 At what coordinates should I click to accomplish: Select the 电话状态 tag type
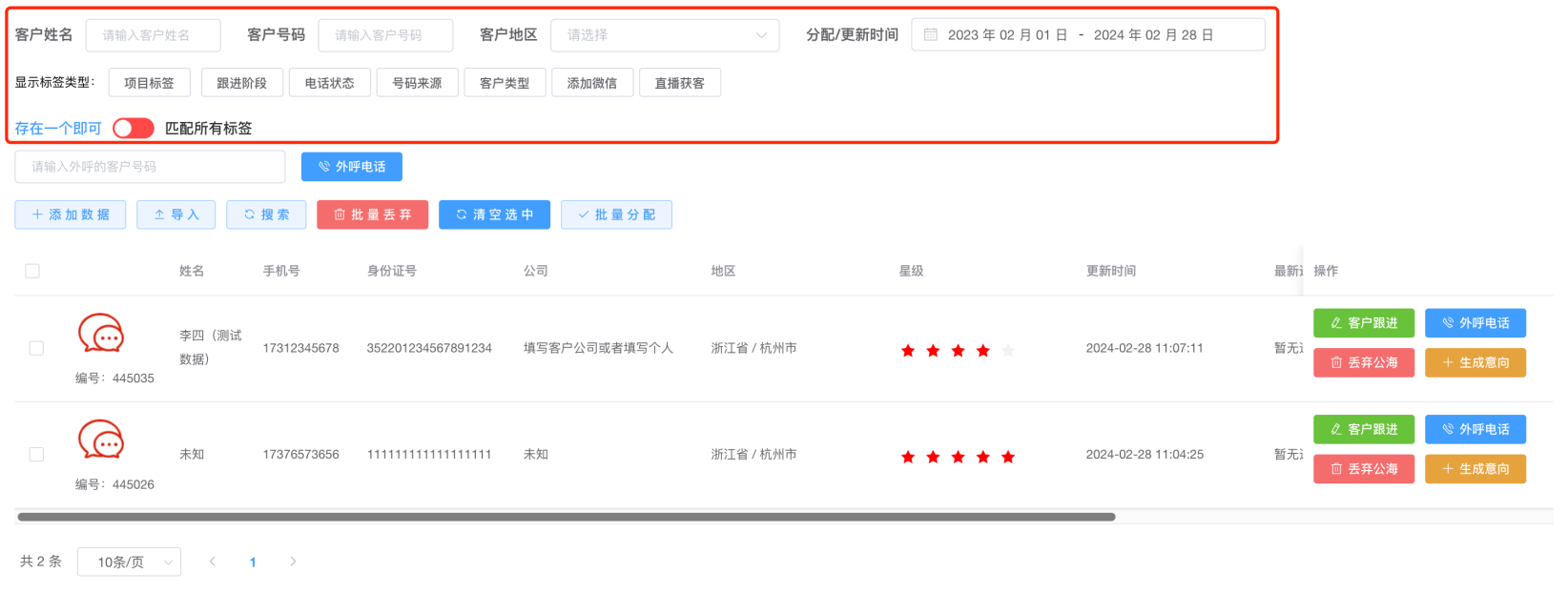click(x=329, y=83)
